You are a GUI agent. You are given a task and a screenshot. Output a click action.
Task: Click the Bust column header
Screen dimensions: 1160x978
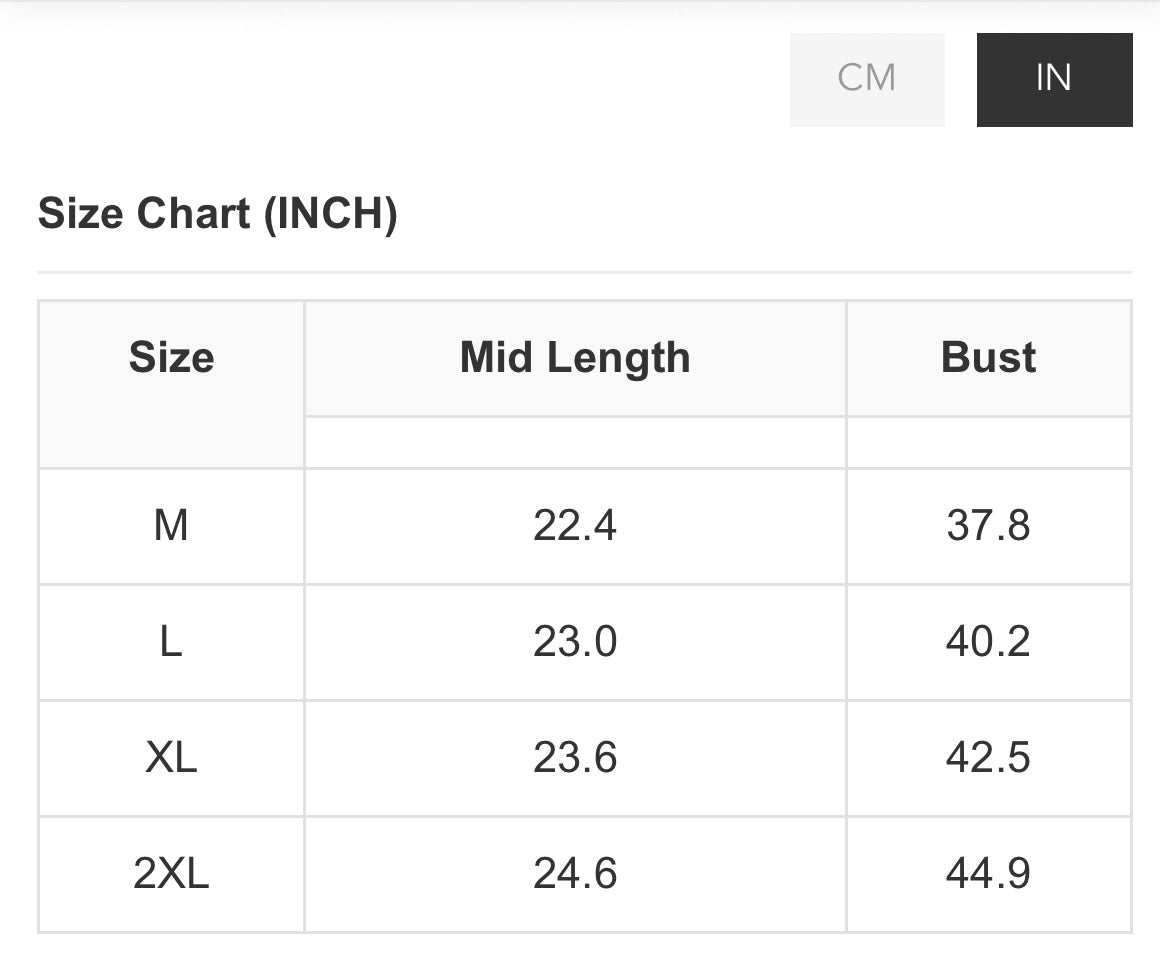click(x=988, y=357)
